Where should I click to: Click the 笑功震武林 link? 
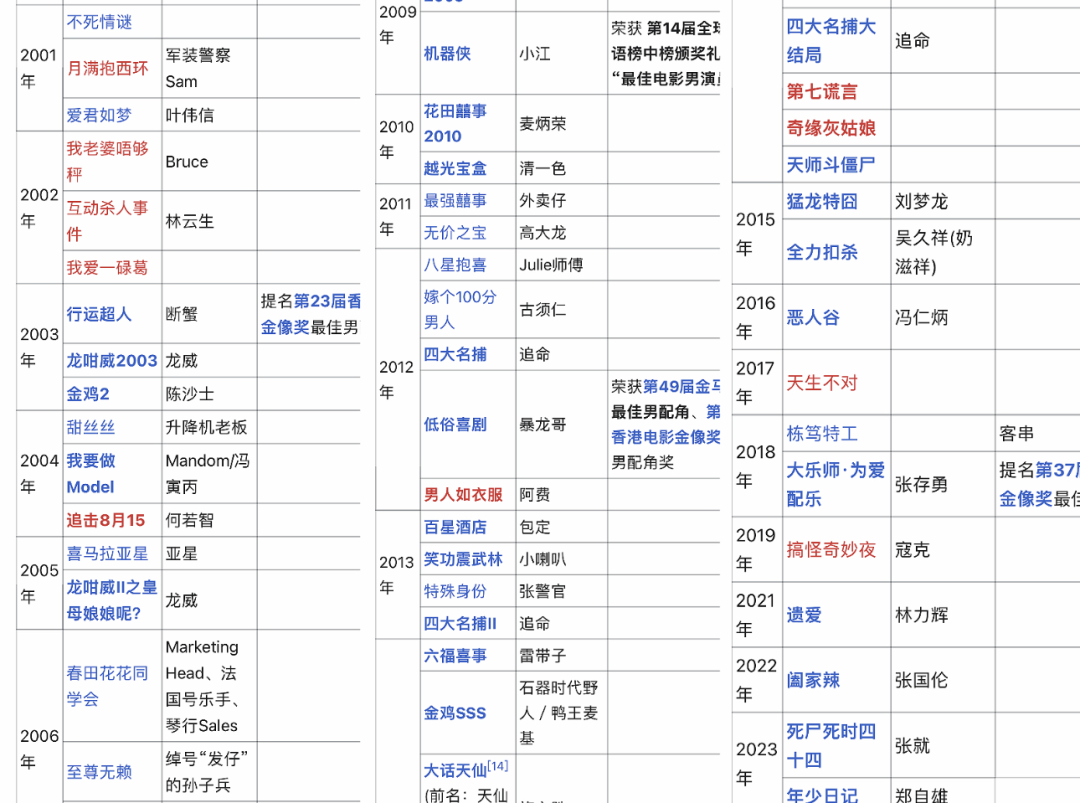464,559
